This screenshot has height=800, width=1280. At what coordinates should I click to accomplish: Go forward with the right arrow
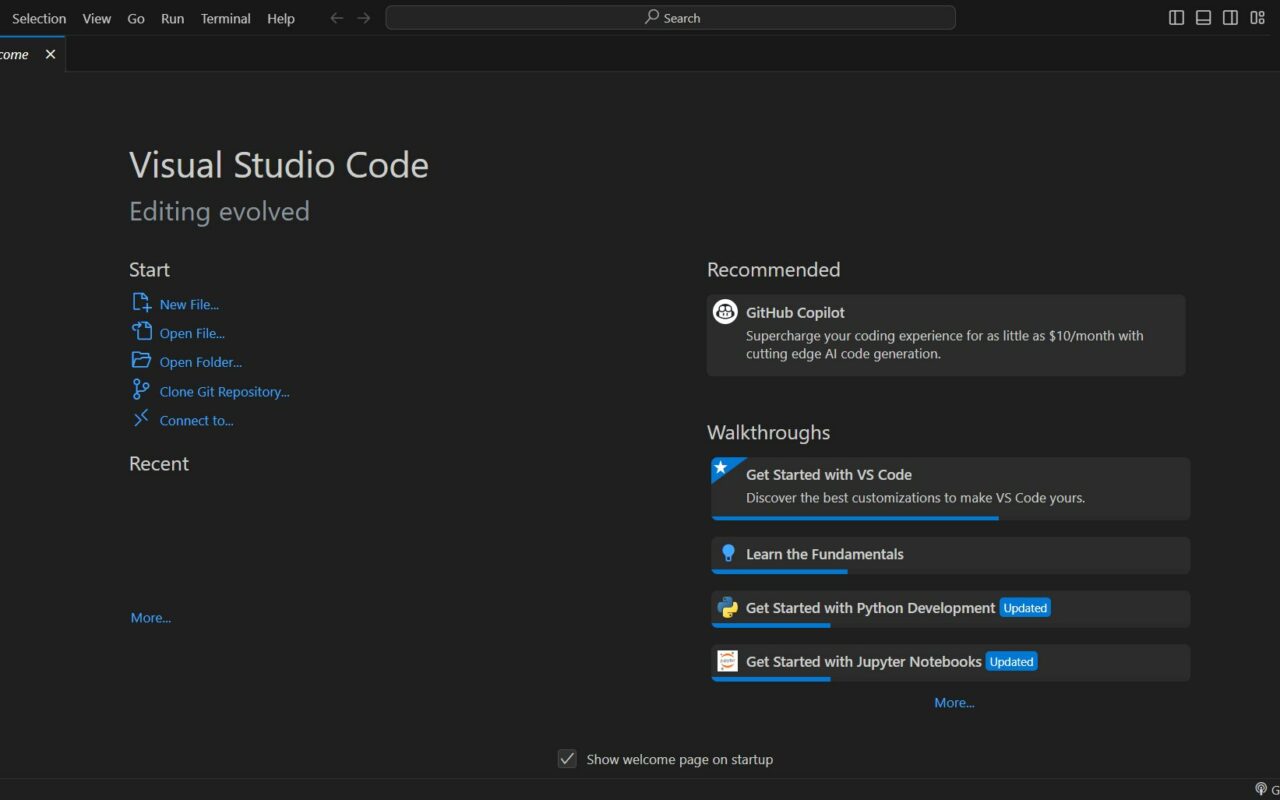(x=364, y=18)
